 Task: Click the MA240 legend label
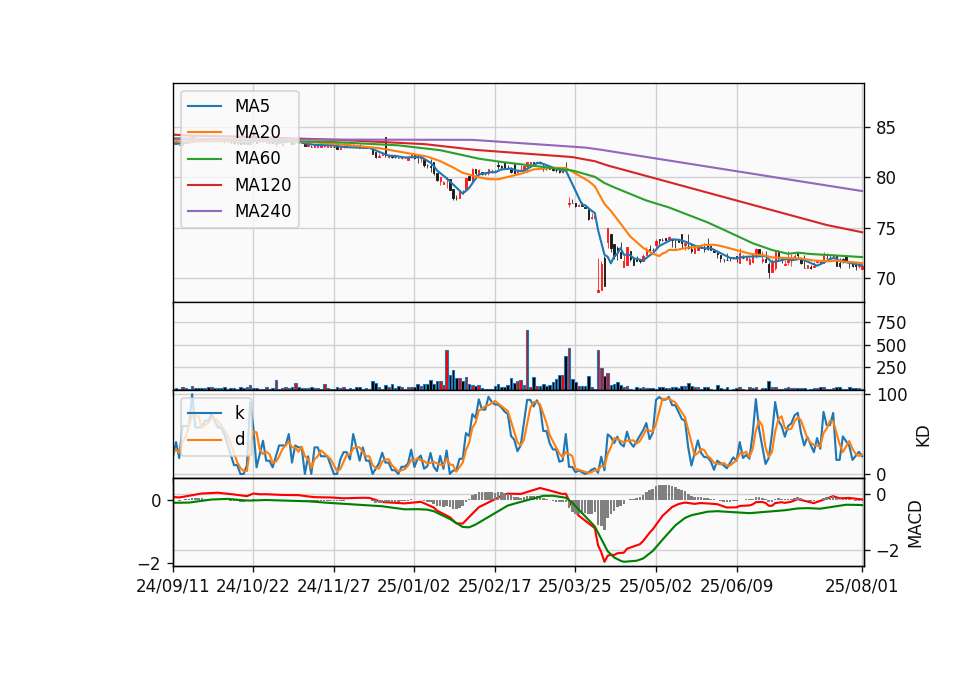coord(263,211)
